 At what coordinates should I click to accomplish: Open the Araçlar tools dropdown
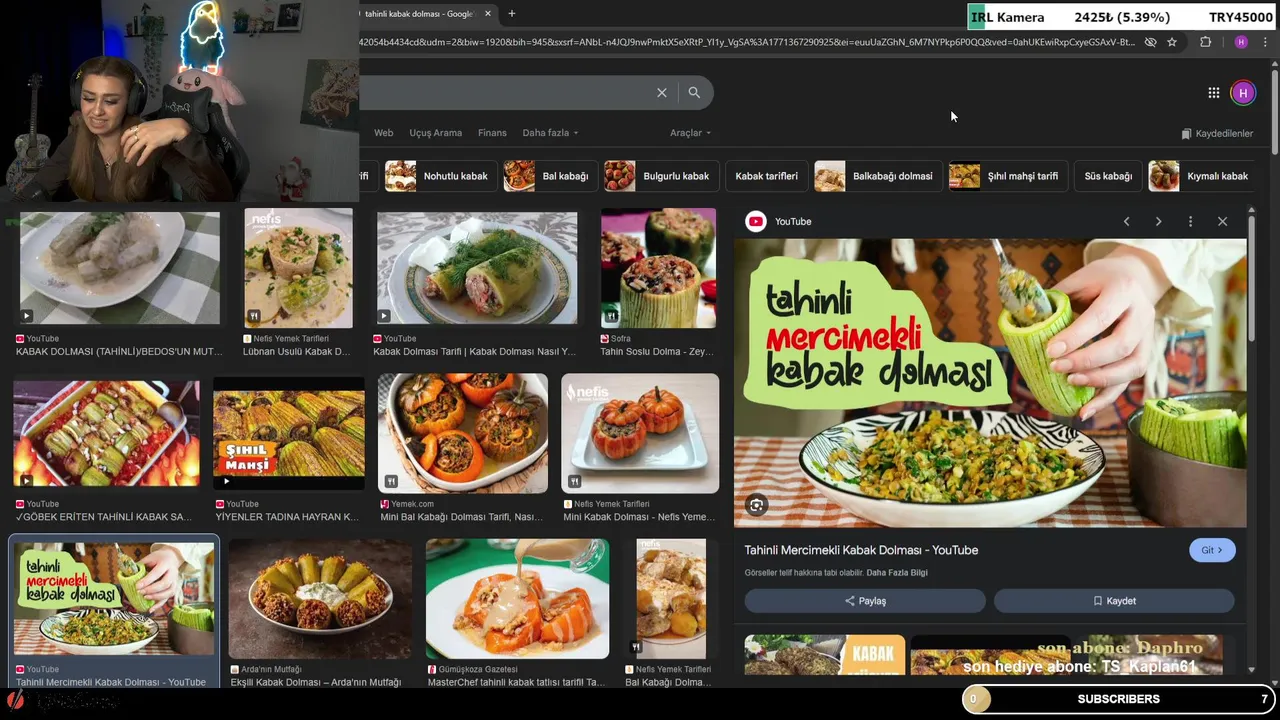[x=690, y=132]
